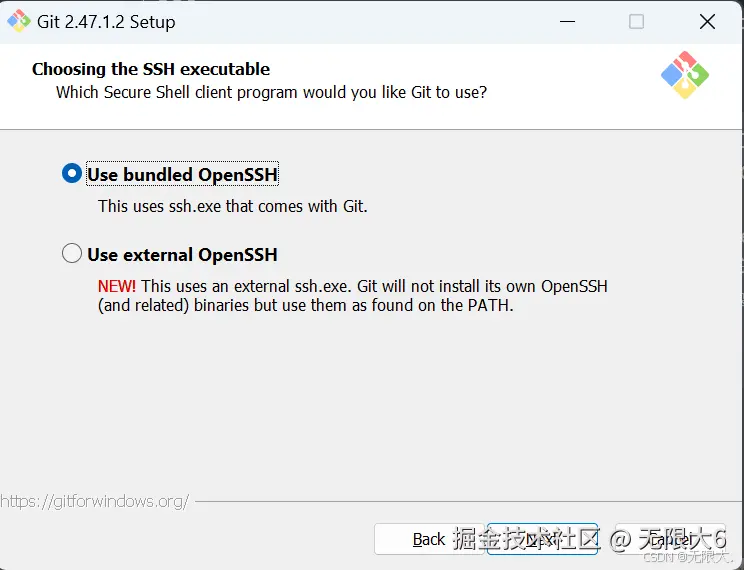Screen dimensions: 744x570
Task: Minimize the Git Setup window
Action: (x=566, y=22)
